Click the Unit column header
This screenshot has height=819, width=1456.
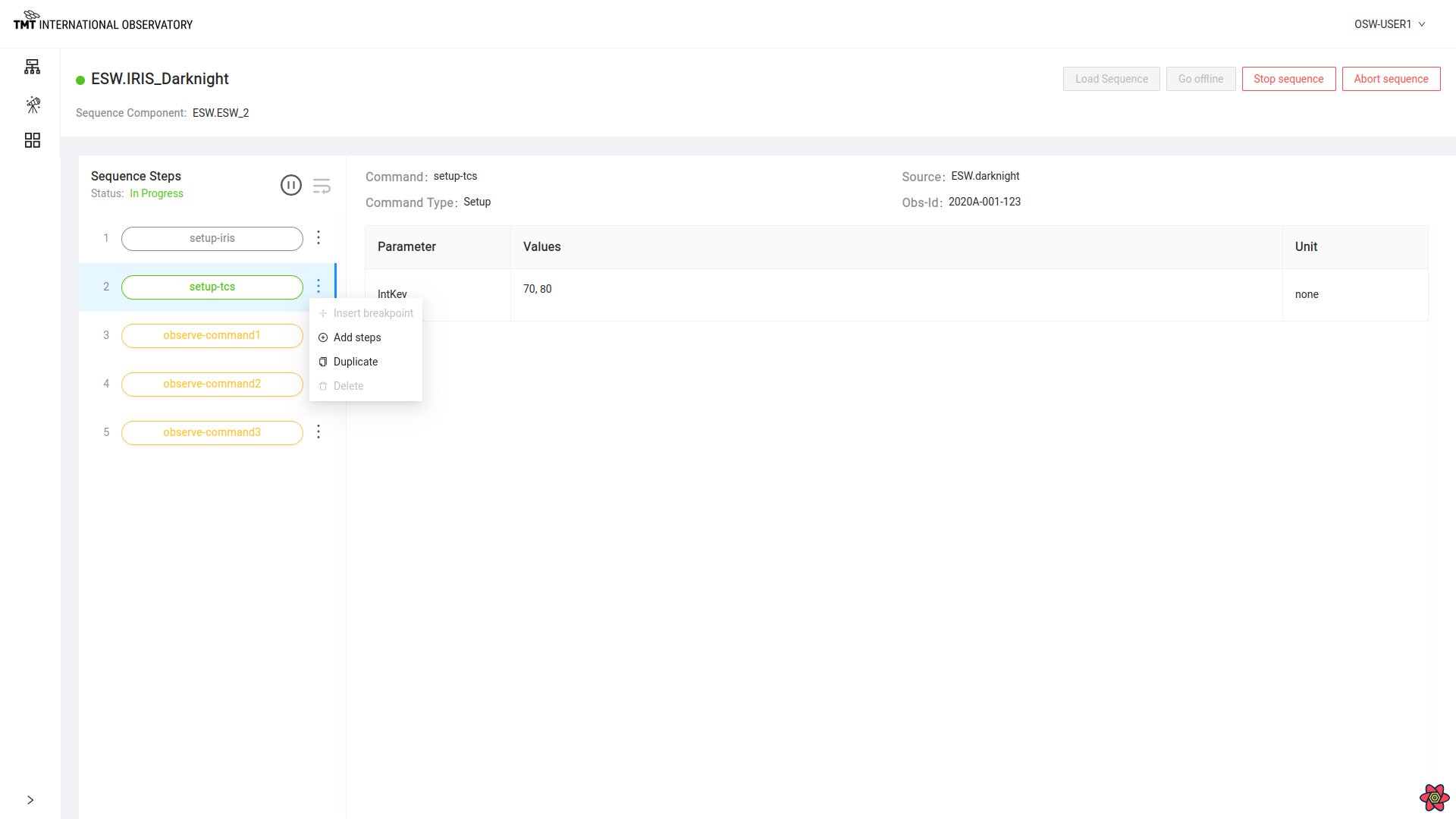[x=1355, y=247]
